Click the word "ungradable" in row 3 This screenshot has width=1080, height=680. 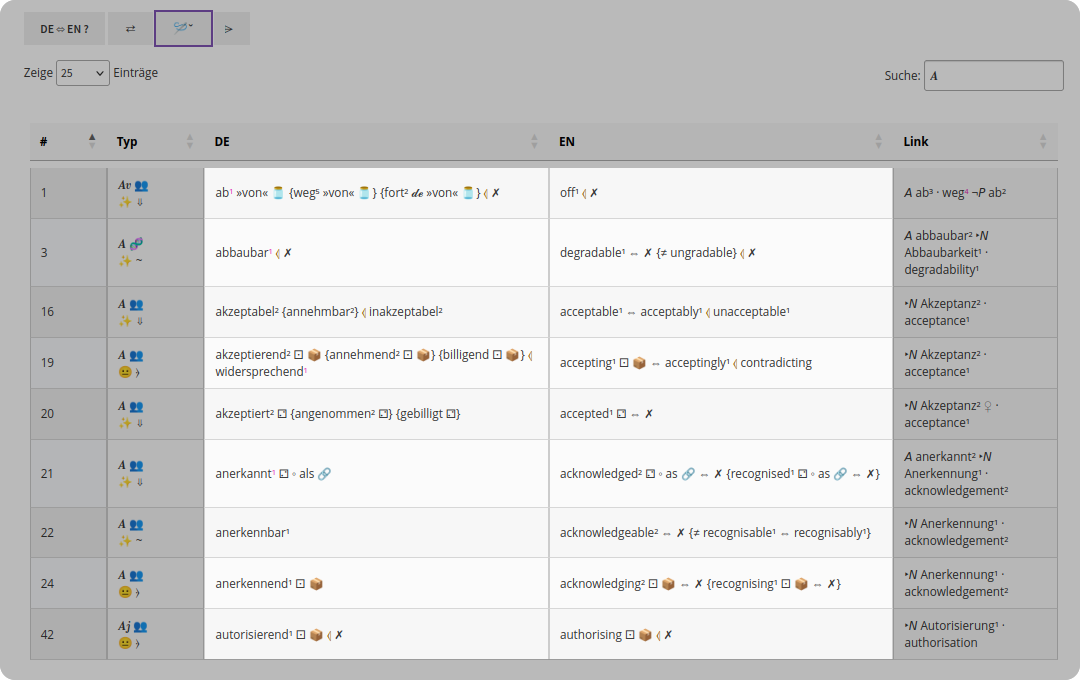pos(703,253)
